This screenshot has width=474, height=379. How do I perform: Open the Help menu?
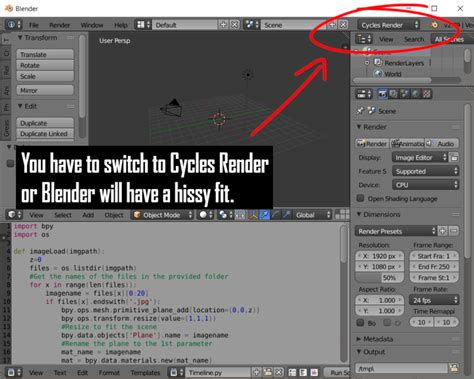point(121,25)
